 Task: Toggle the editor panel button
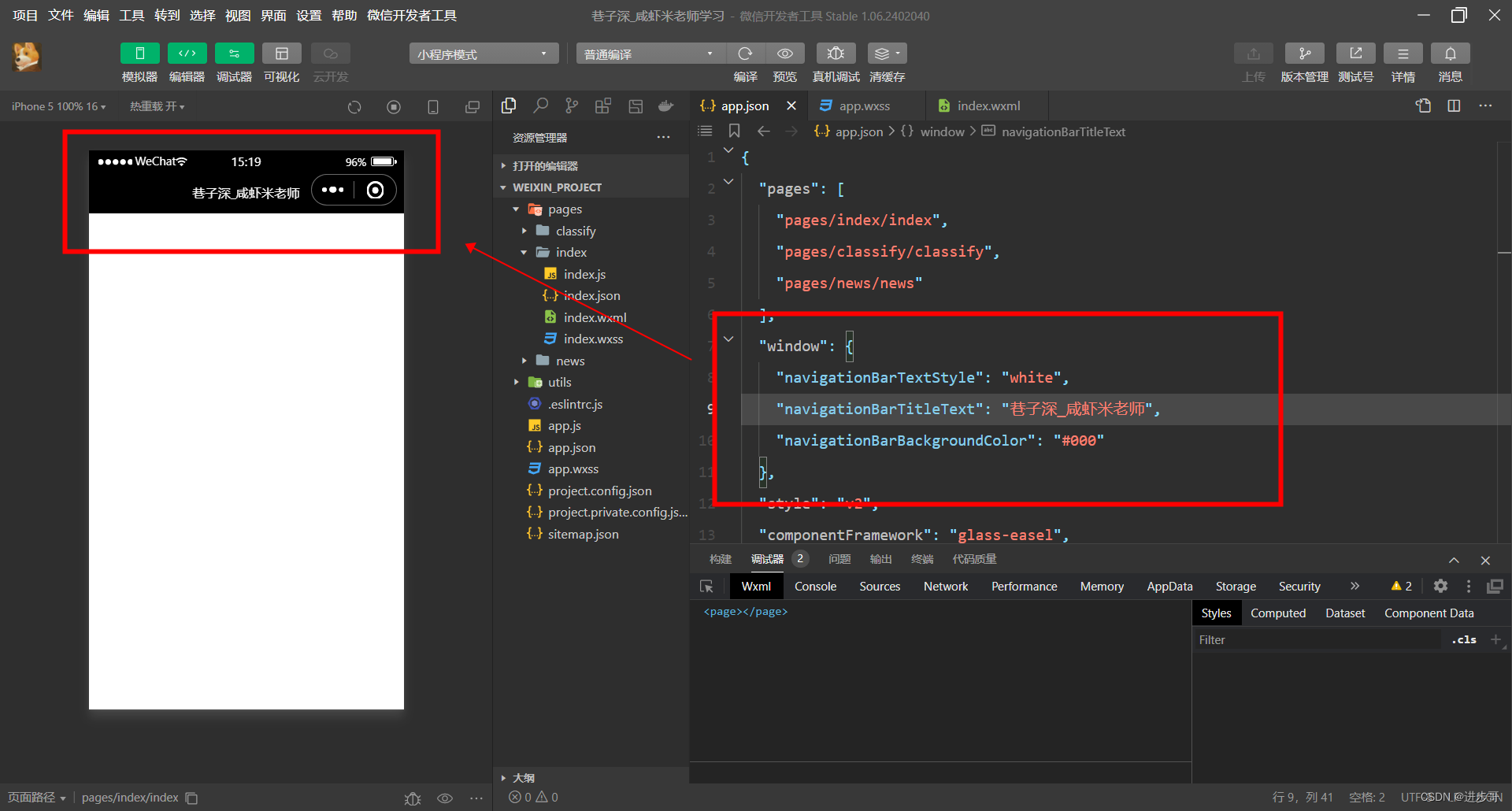click(187, 54)
